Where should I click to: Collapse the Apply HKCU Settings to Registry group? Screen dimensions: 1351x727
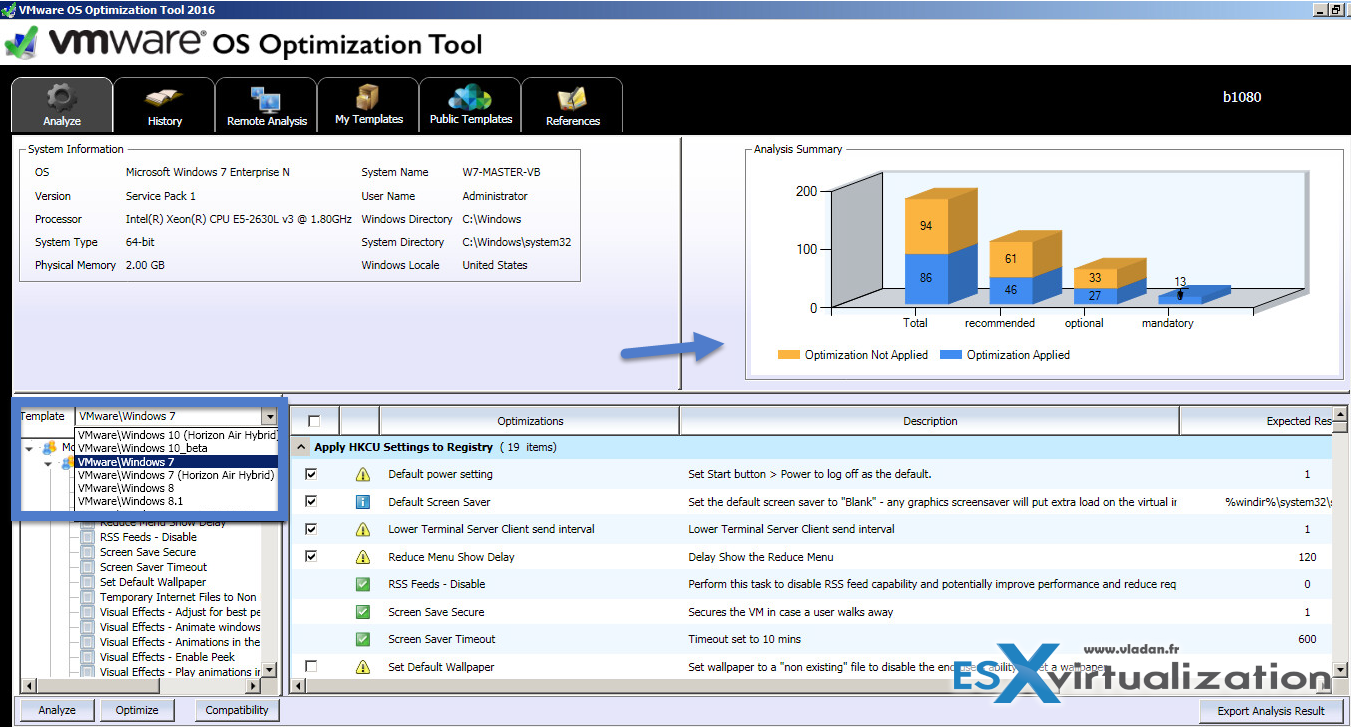point(300,447)
